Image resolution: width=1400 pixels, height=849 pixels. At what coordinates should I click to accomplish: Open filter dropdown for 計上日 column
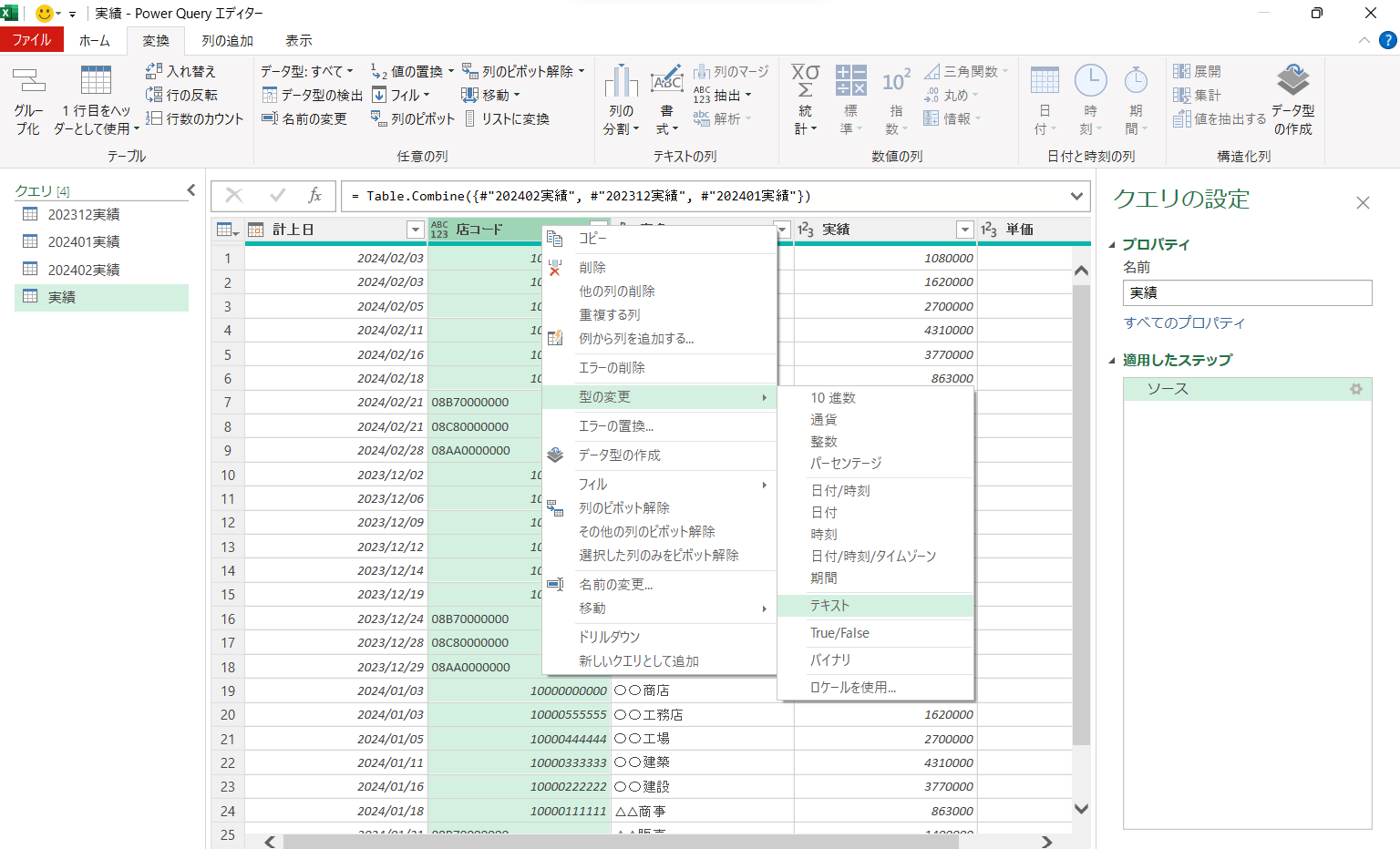(x=416, y=230)
